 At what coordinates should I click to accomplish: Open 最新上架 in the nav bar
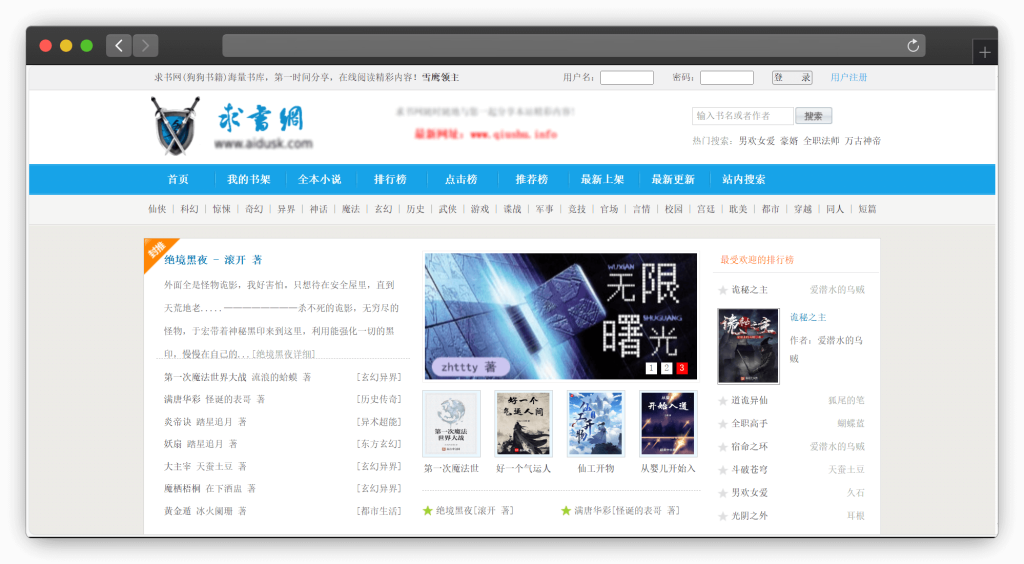tap(602, 180)
